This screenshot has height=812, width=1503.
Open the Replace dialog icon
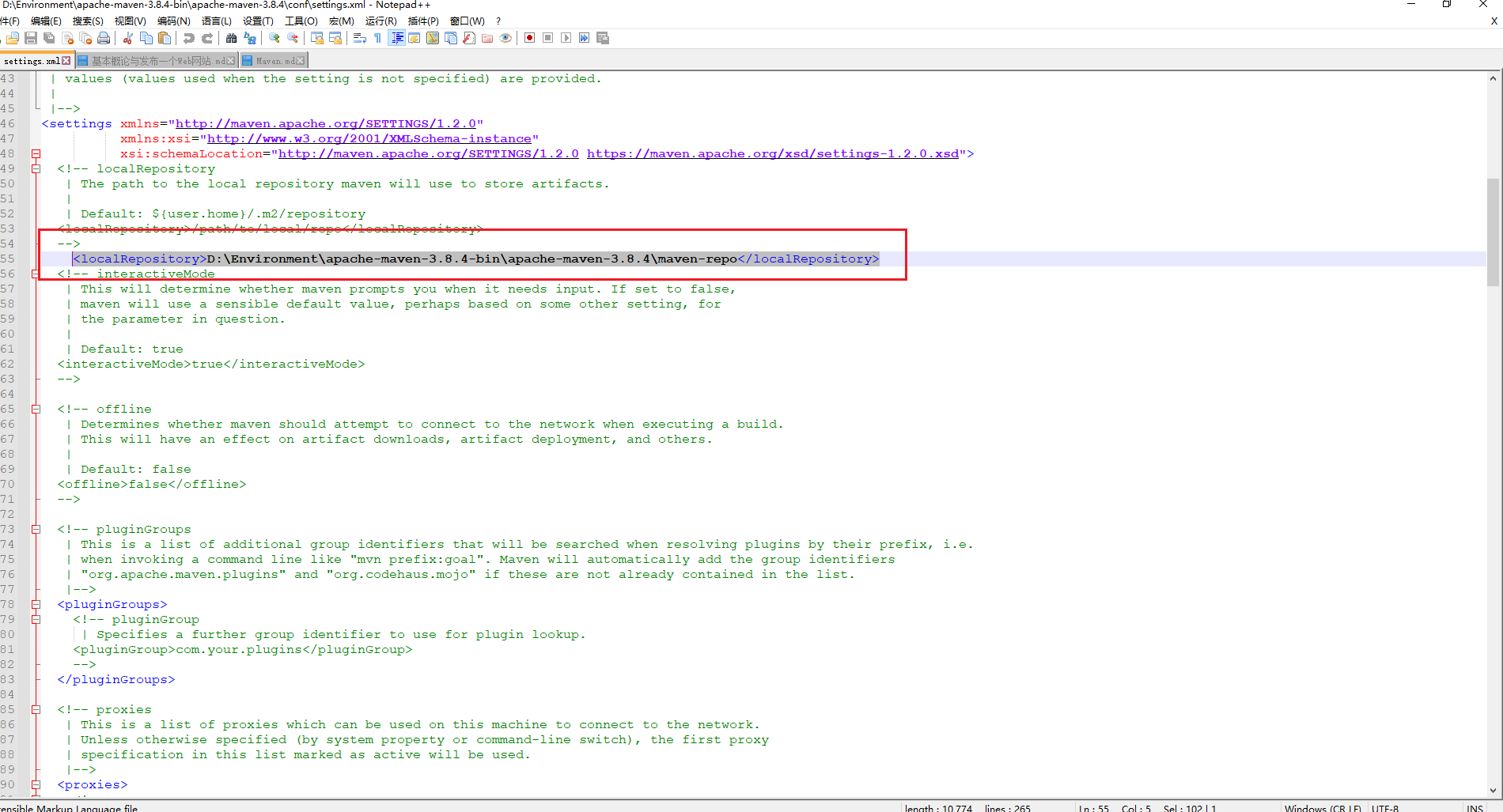point(250,38)
